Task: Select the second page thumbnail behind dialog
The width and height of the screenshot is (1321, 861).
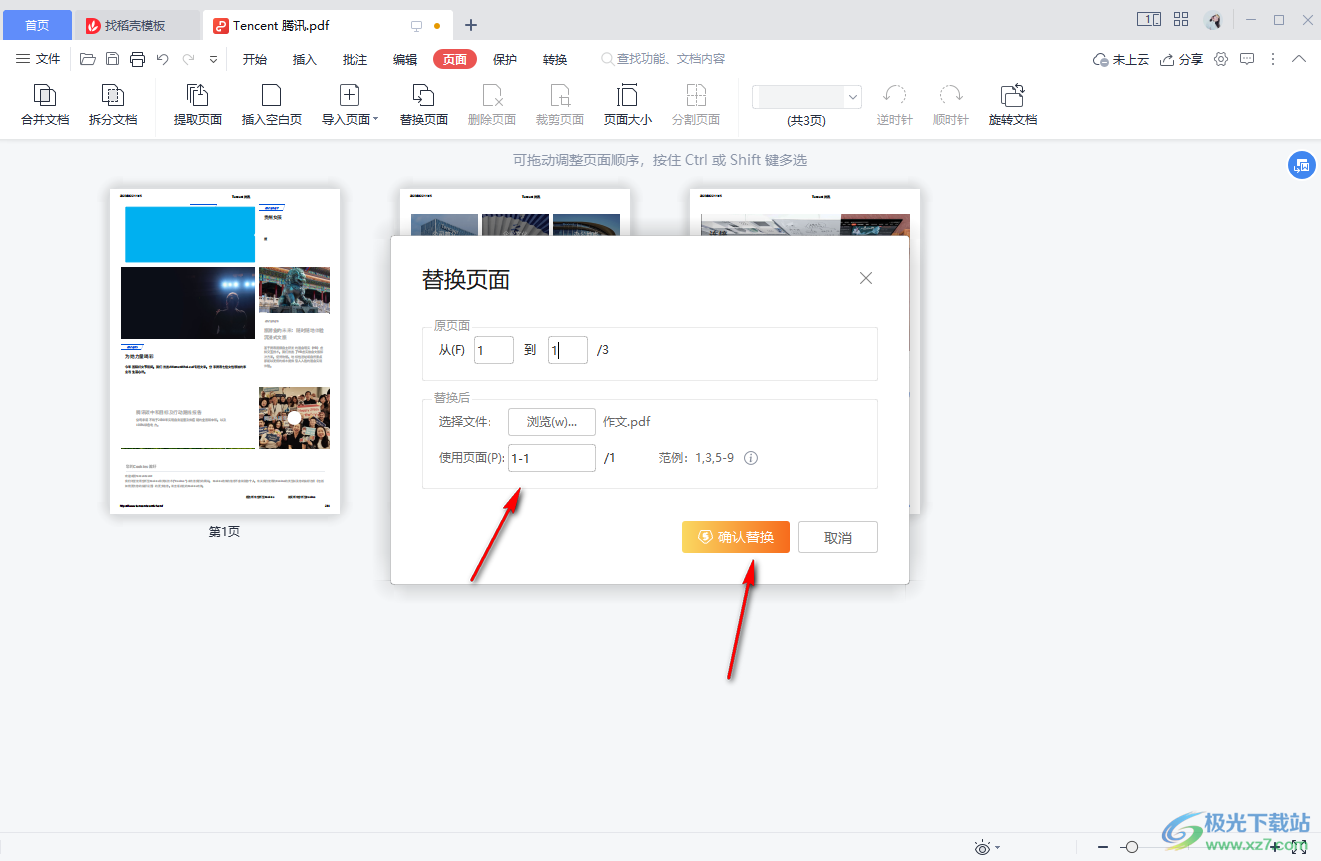Action: [515, 212]
